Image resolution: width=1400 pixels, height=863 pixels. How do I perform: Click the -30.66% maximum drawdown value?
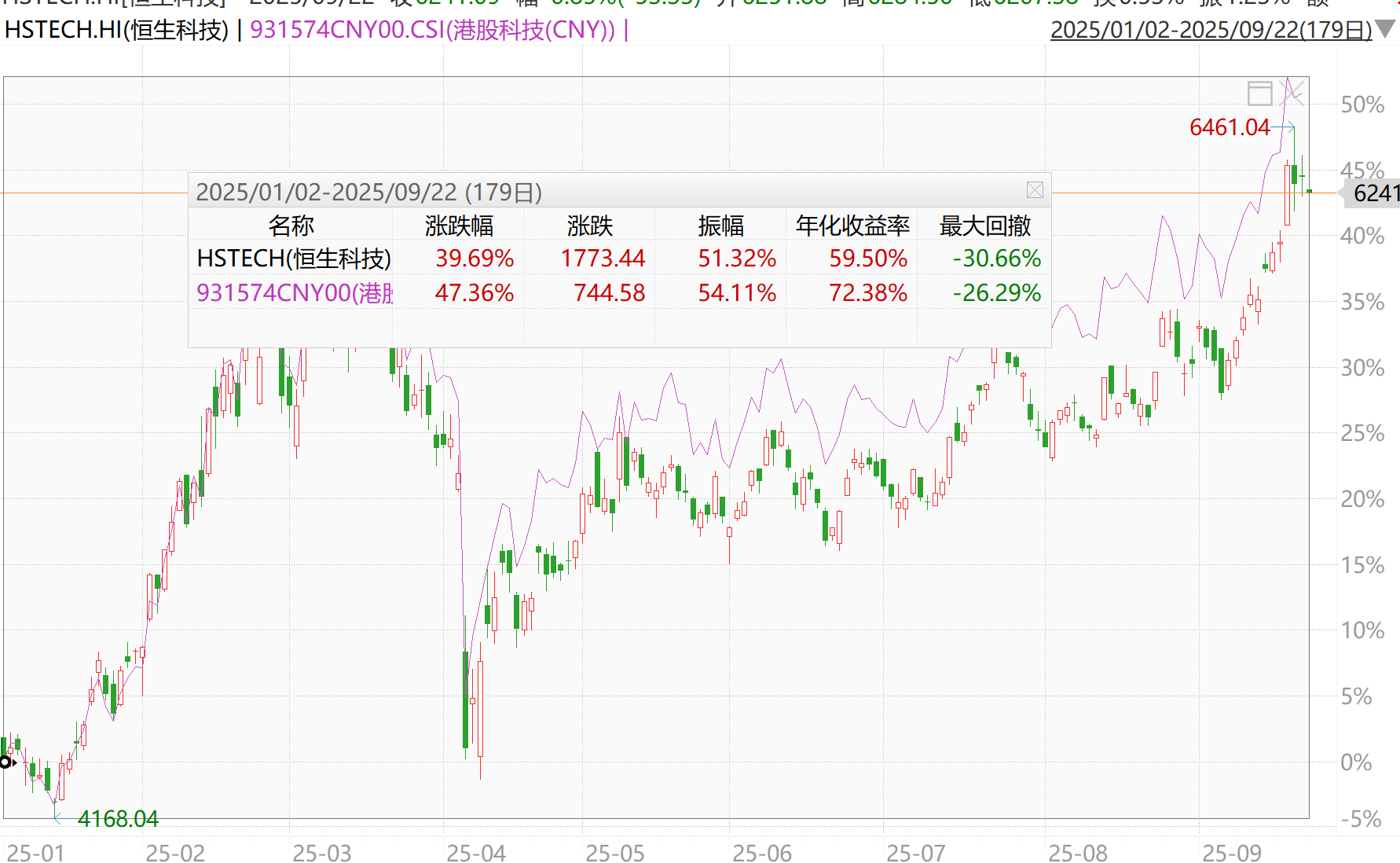coord(995,258)
